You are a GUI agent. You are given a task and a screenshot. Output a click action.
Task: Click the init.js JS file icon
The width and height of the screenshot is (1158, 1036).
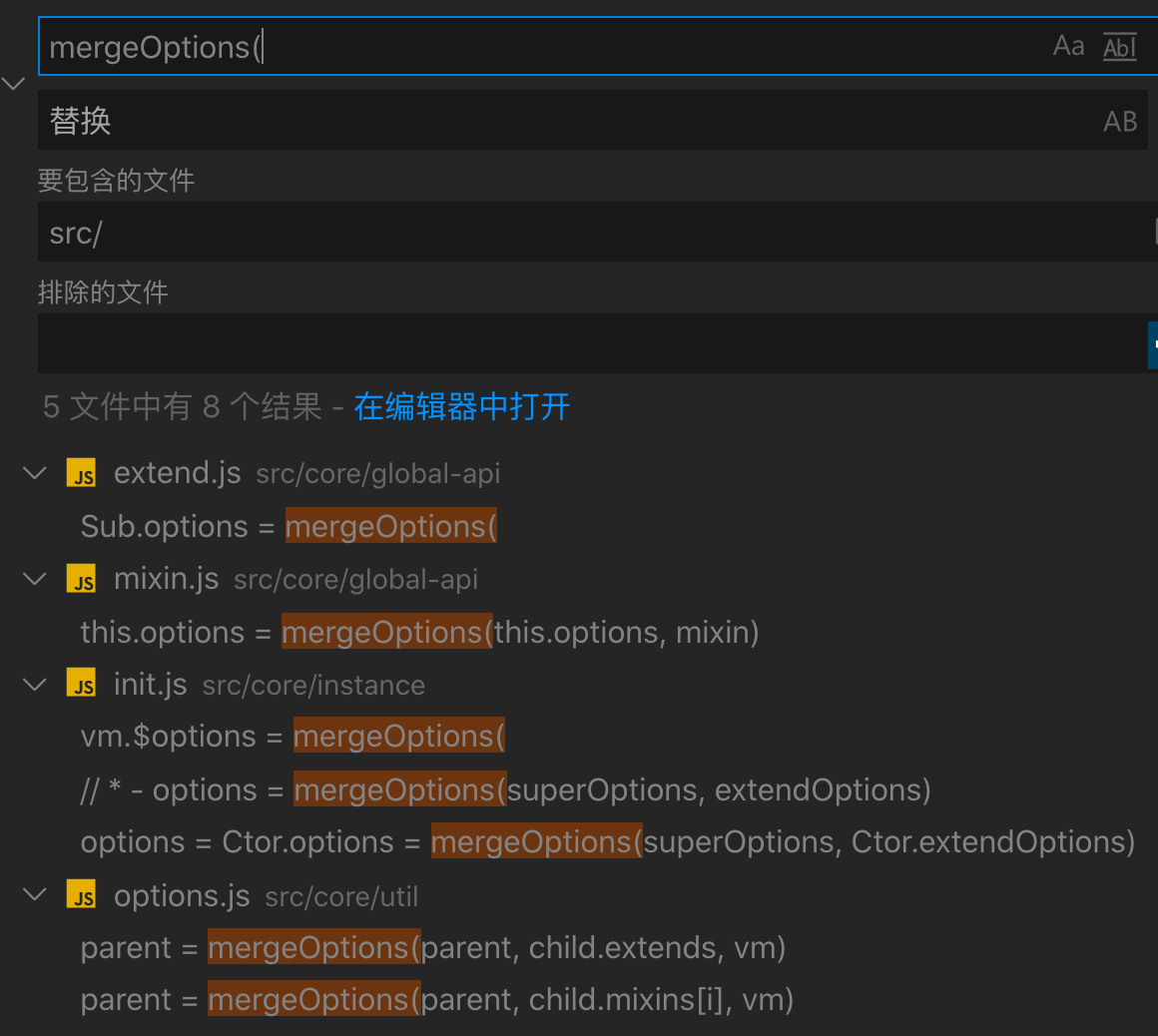pyautogui.click(x=82, y=685)
